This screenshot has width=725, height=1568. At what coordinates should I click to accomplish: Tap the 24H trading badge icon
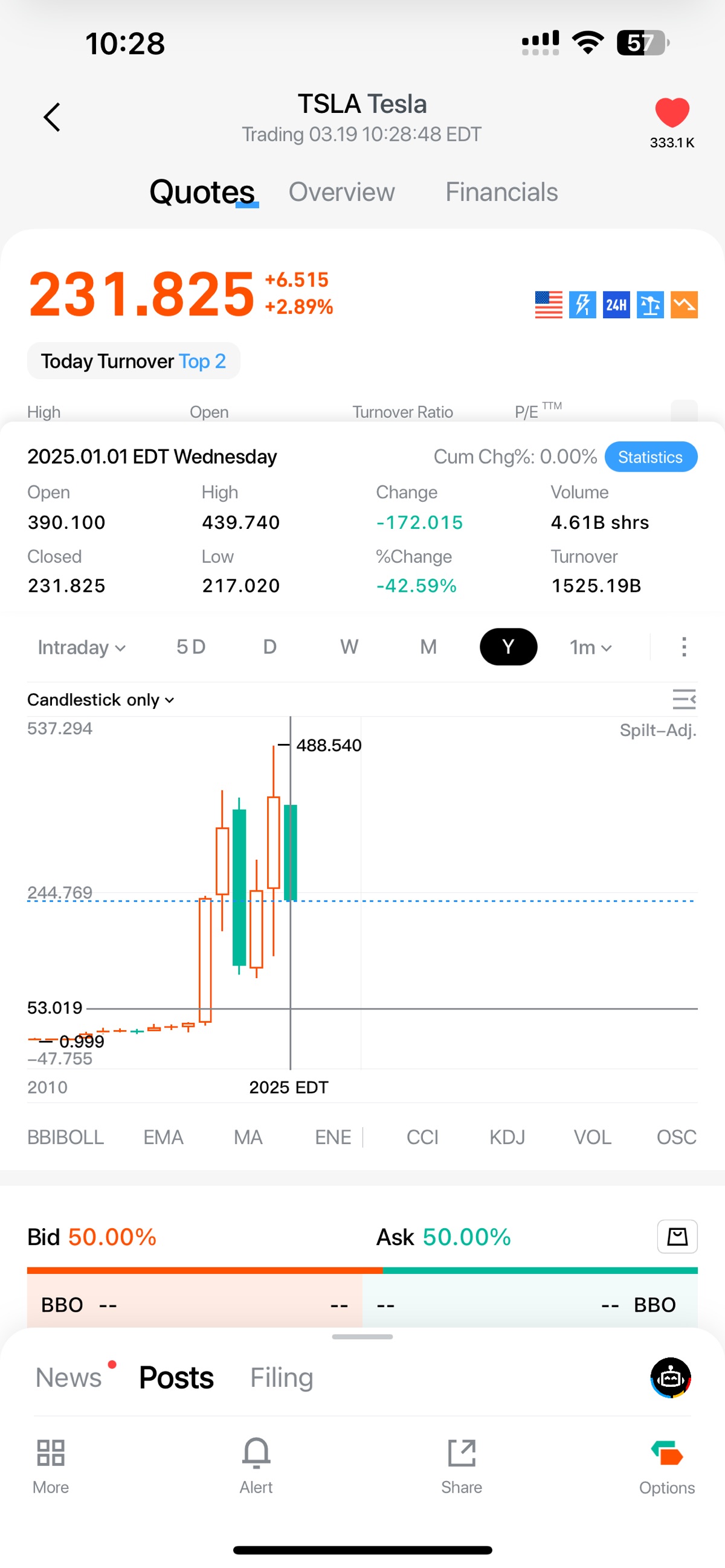(616, 304)
